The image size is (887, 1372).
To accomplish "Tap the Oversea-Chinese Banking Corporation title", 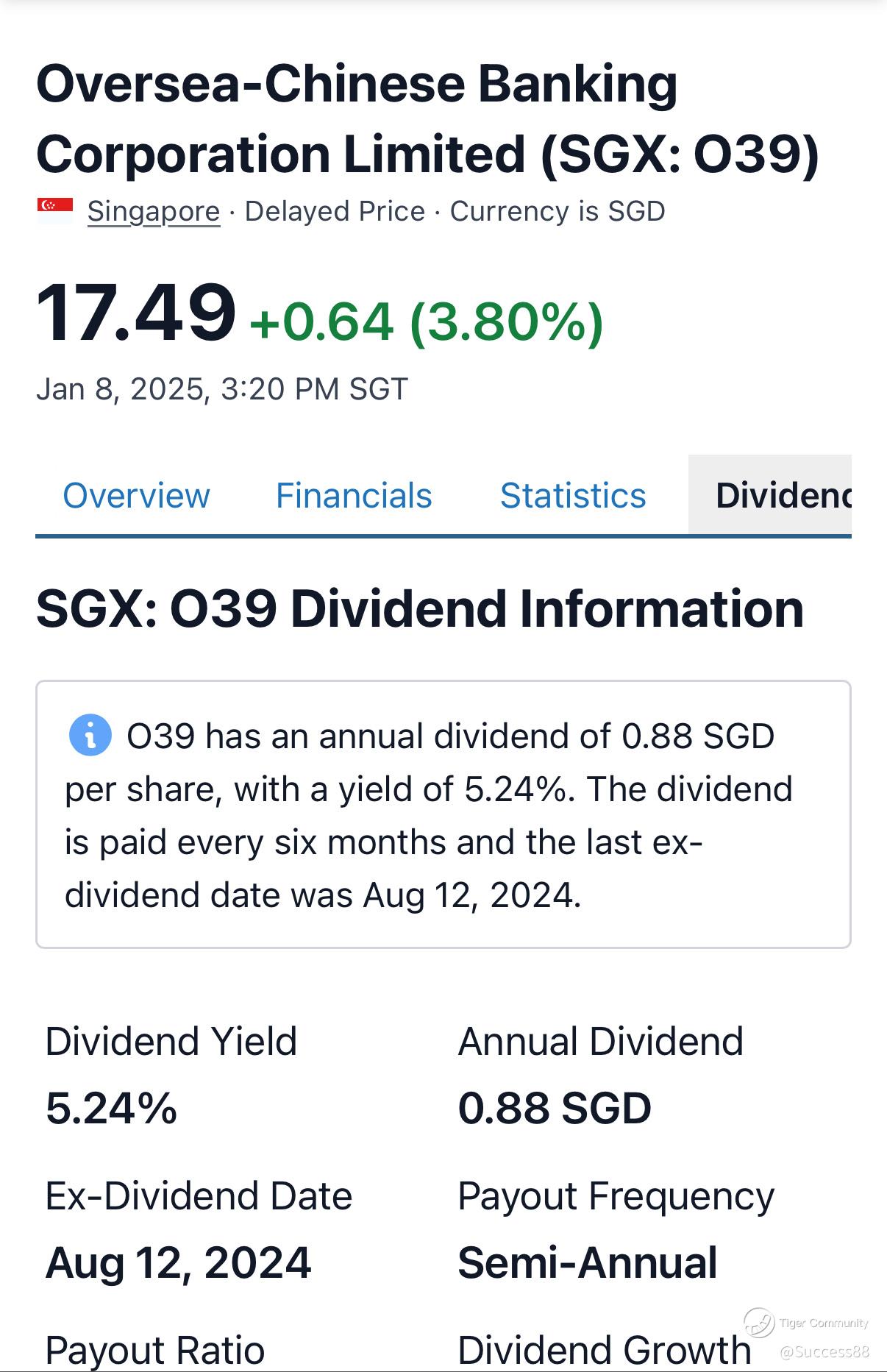I will (x=427, y=118).
